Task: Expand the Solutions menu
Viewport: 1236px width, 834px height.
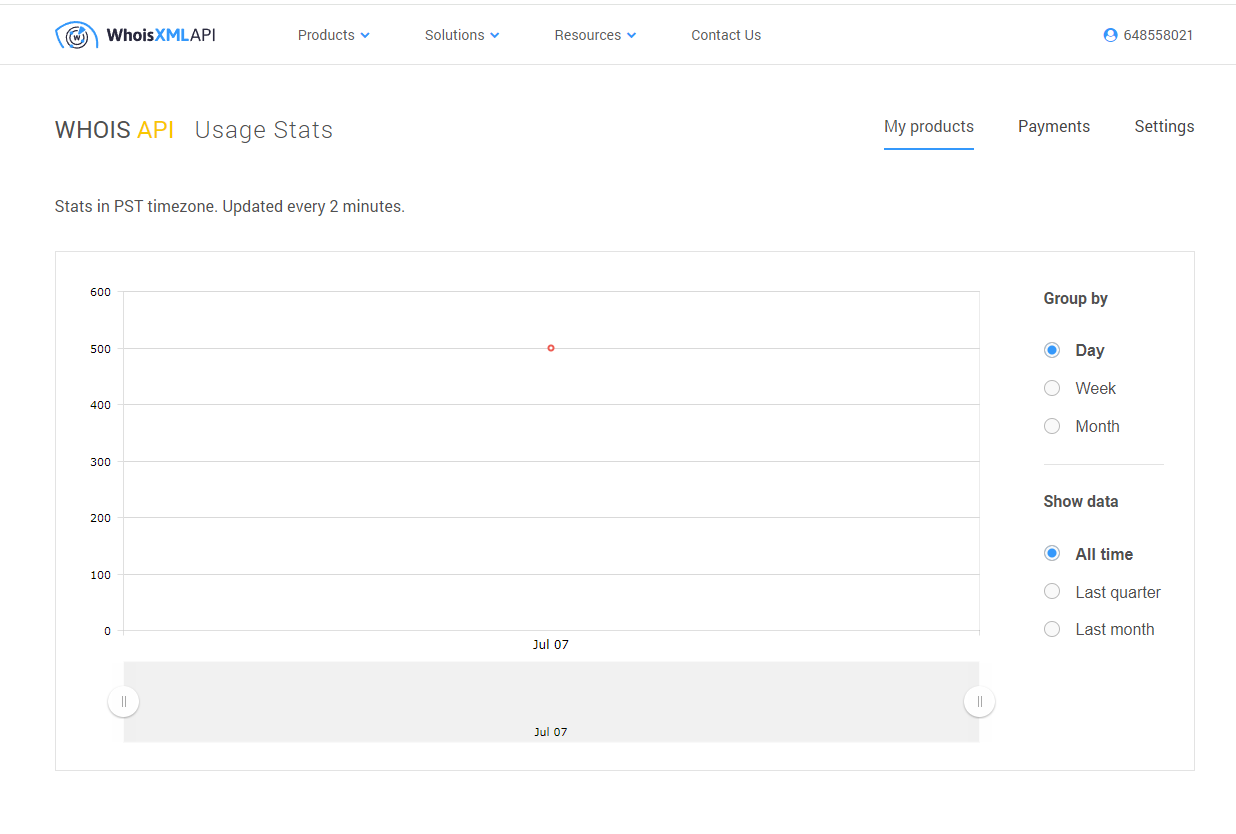Action: (462, 35)
